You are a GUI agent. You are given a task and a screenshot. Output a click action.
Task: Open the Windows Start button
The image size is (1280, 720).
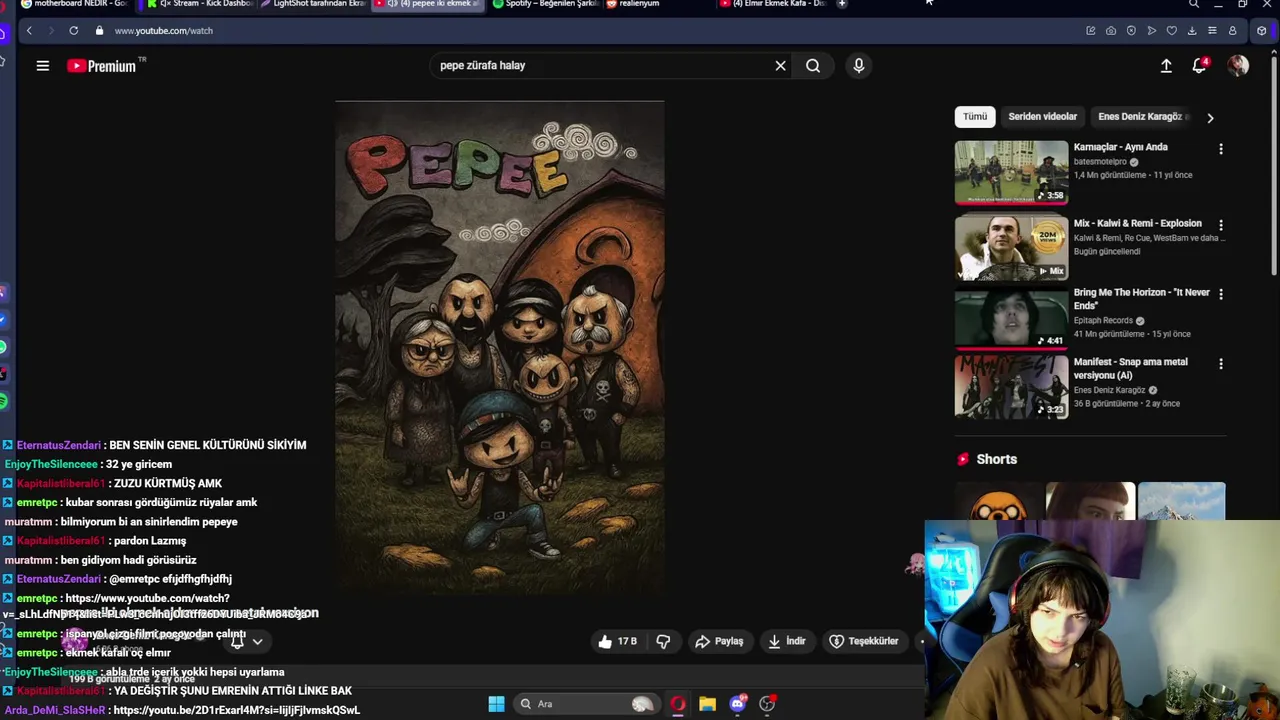[496, 704]
